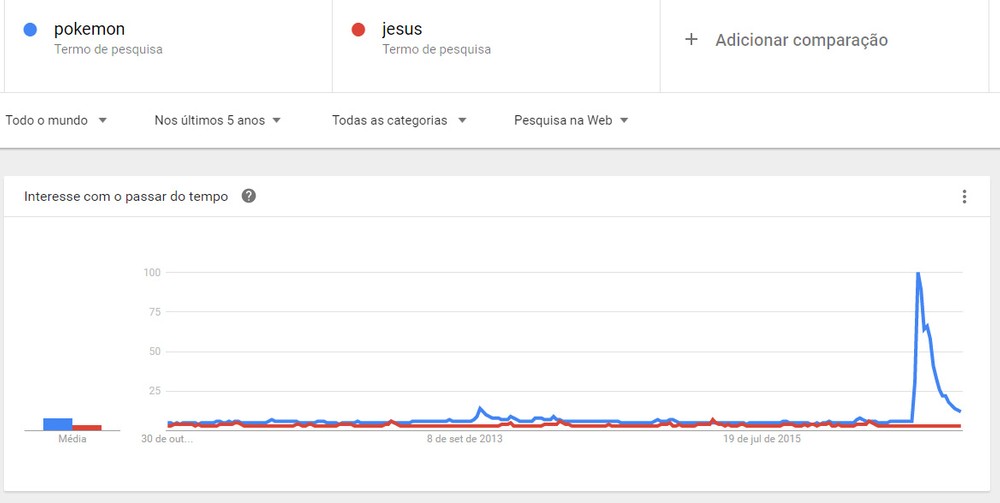The image size is (1000, 503).
Task: Open the Todo o mundo region dropdown
Action: (56, 120)
